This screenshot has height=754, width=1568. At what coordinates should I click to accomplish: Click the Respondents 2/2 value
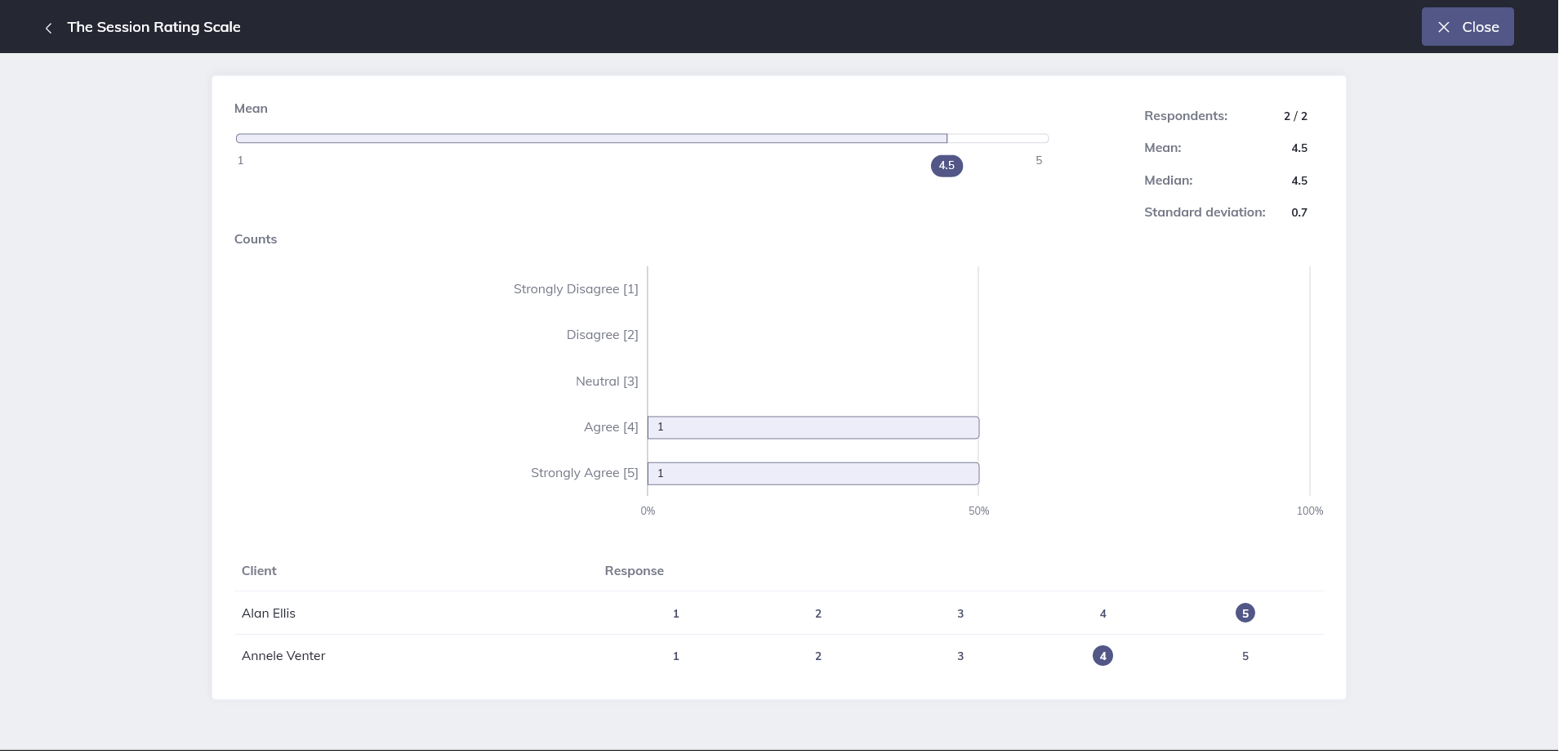coord(1295,115)
